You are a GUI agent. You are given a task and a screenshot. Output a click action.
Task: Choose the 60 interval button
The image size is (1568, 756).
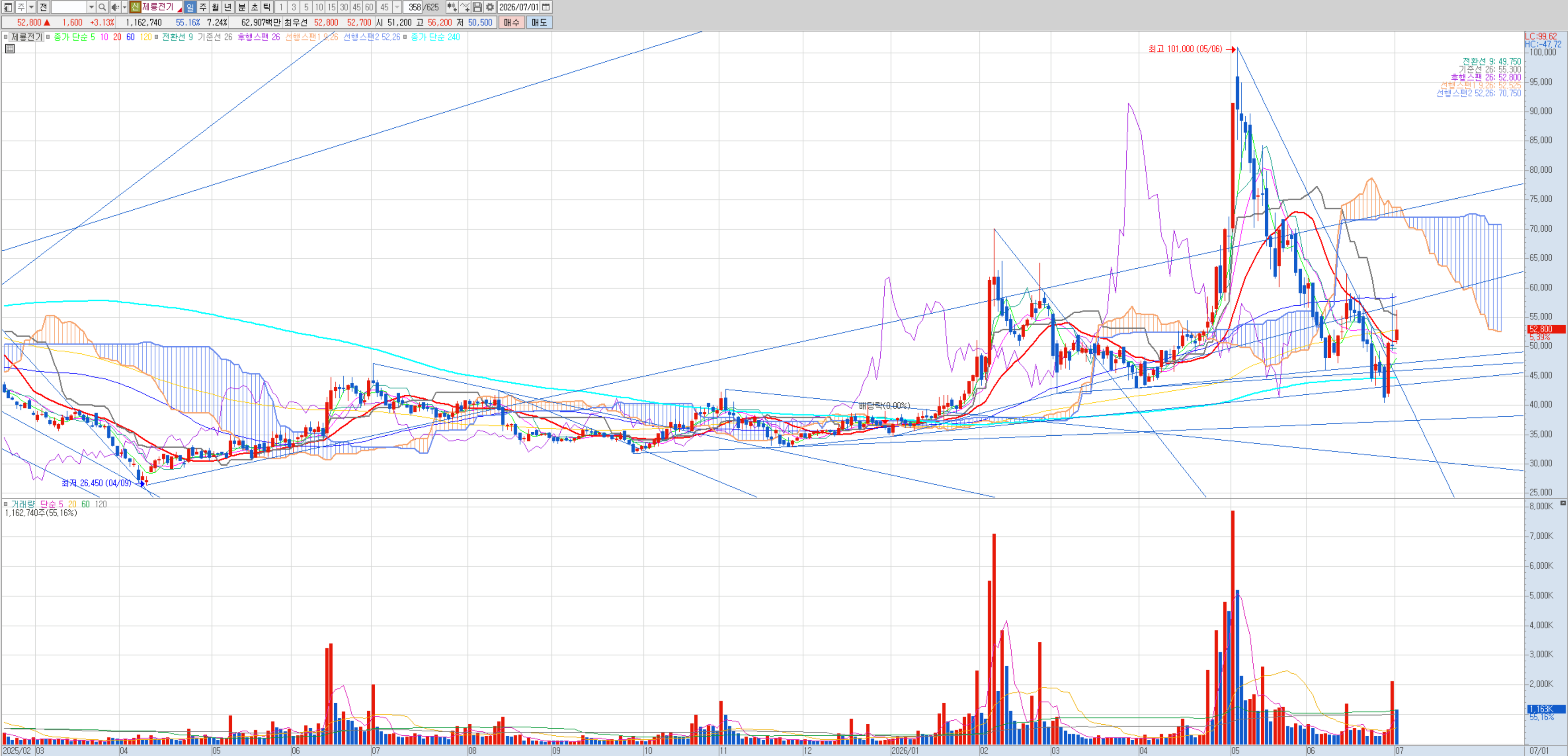click(x=369, y=7)
